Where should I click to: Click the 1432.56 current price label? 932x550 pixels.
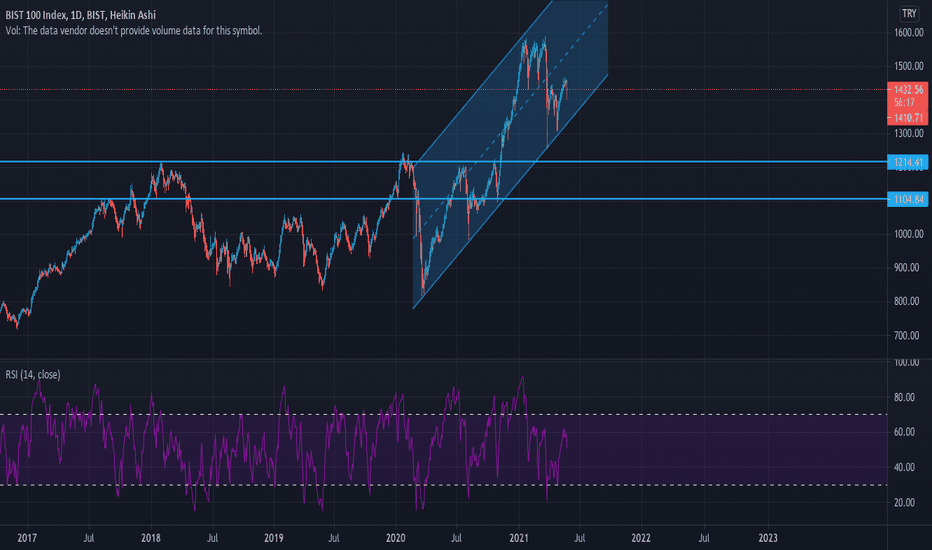[x=909, y=89]
